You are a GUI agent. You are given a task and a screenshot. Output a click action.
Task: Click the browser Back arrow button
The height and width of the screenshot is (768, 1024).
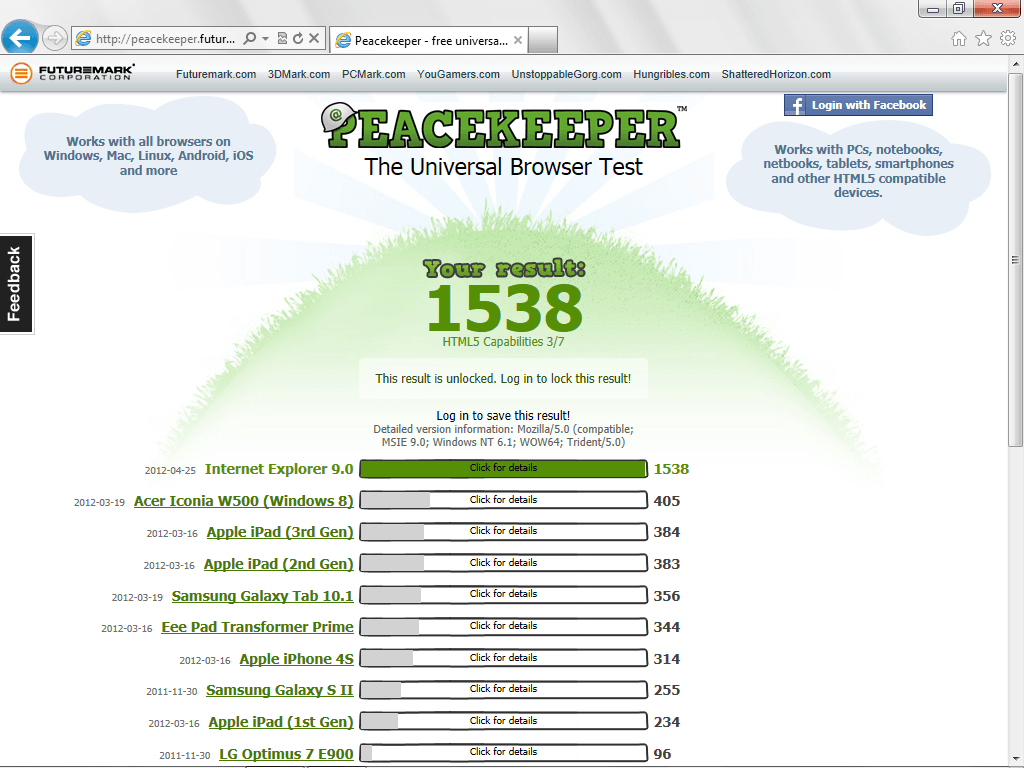coord(20,38)
